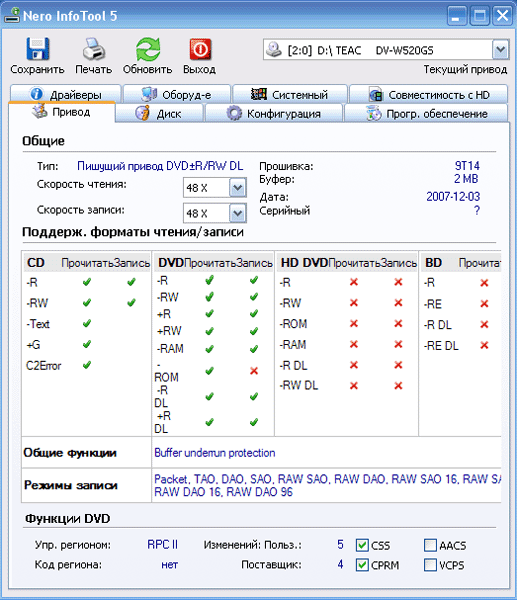This screenshot has width=517, height=600.
Task: Expand the current drive dropdown arrow
Action: click(500, 50)
